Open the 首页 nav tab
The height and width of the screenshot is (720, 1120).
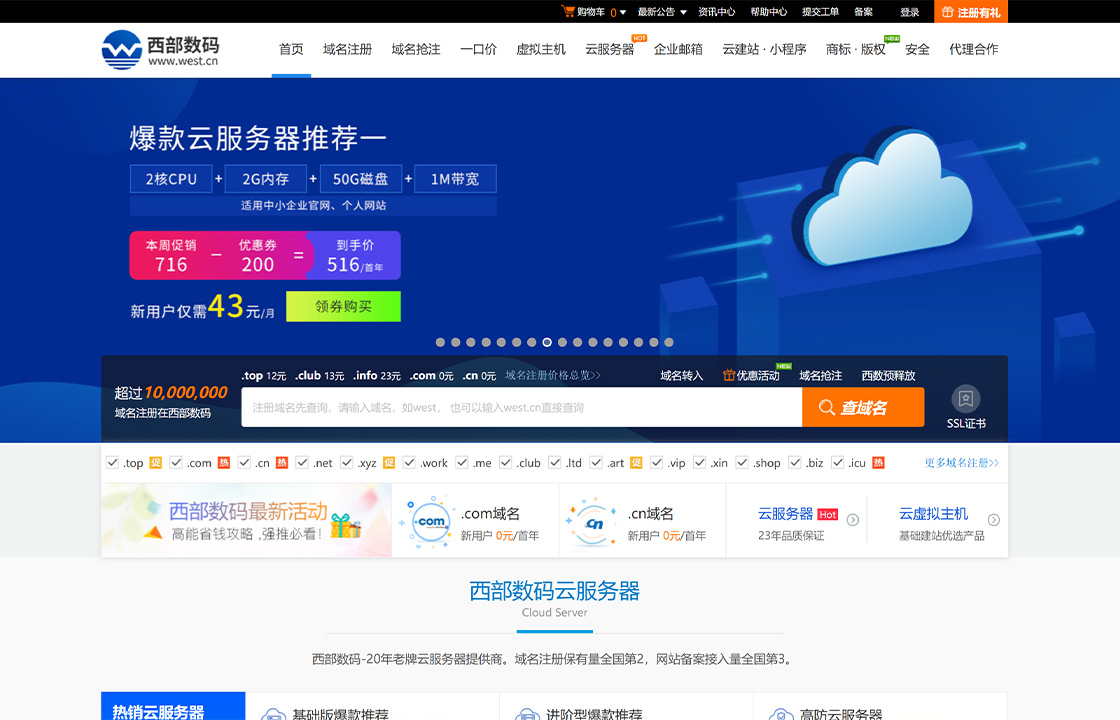pyautogui.click(x=291, y=49)
